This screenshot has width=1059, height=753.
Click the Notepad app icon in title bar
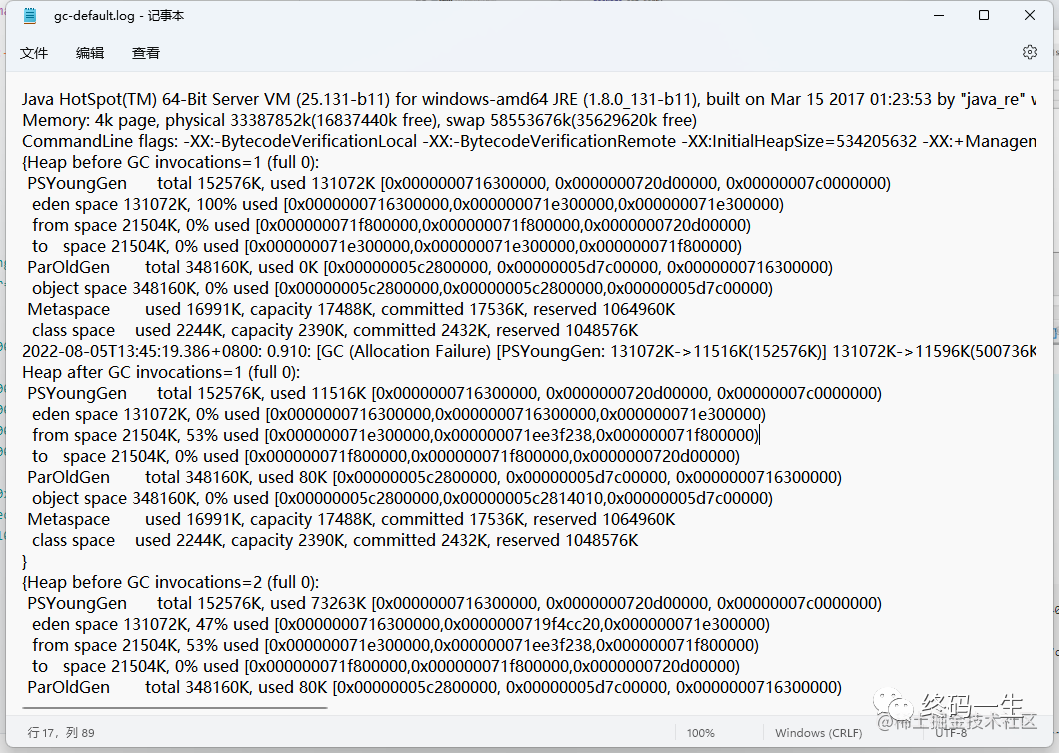pos(30,16)
